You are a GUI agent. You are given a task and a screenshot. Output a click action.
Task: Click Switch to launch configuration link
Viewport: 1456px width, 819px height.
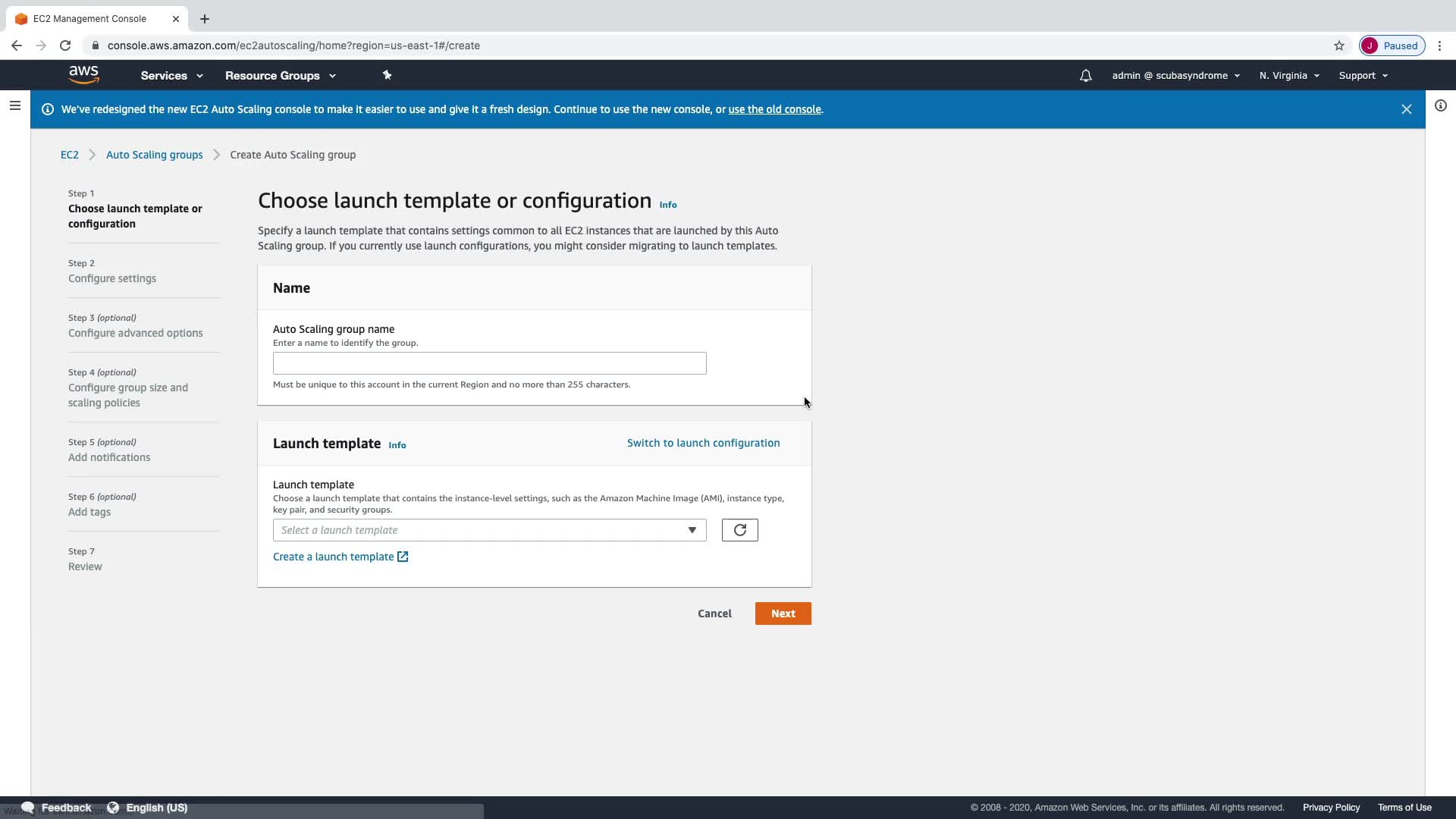point(703,443)
